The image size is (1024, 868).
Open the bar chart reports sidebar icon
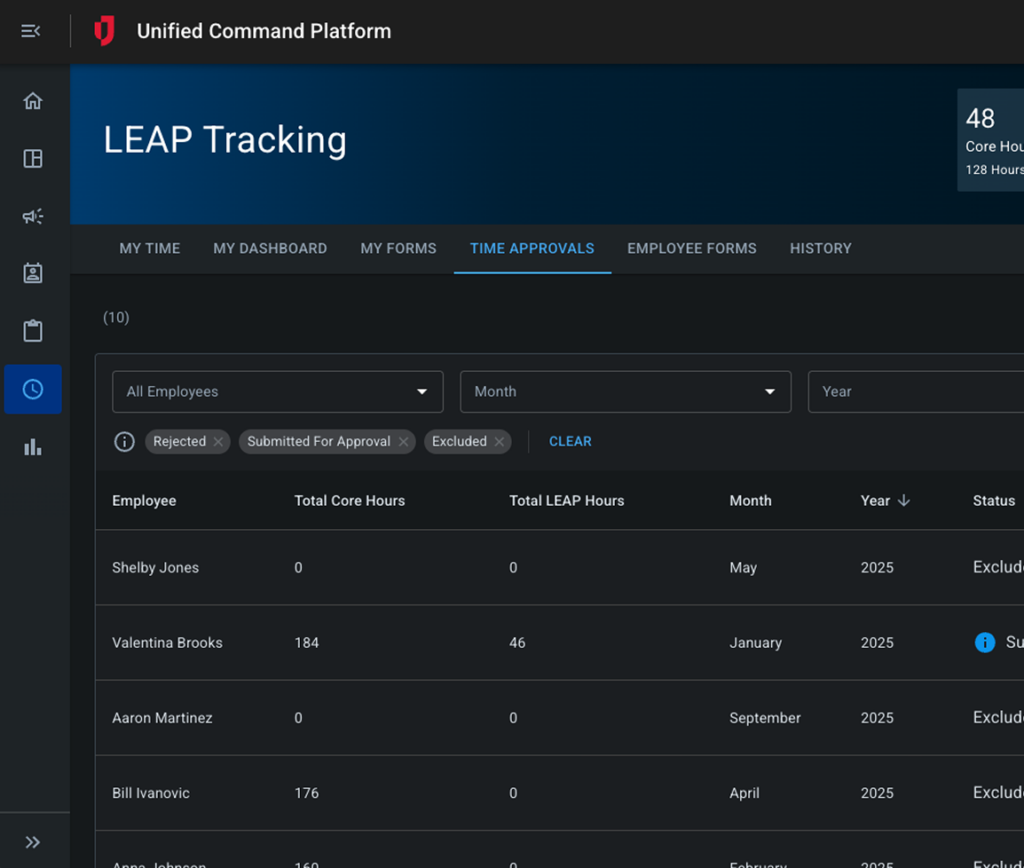(33, 447)
